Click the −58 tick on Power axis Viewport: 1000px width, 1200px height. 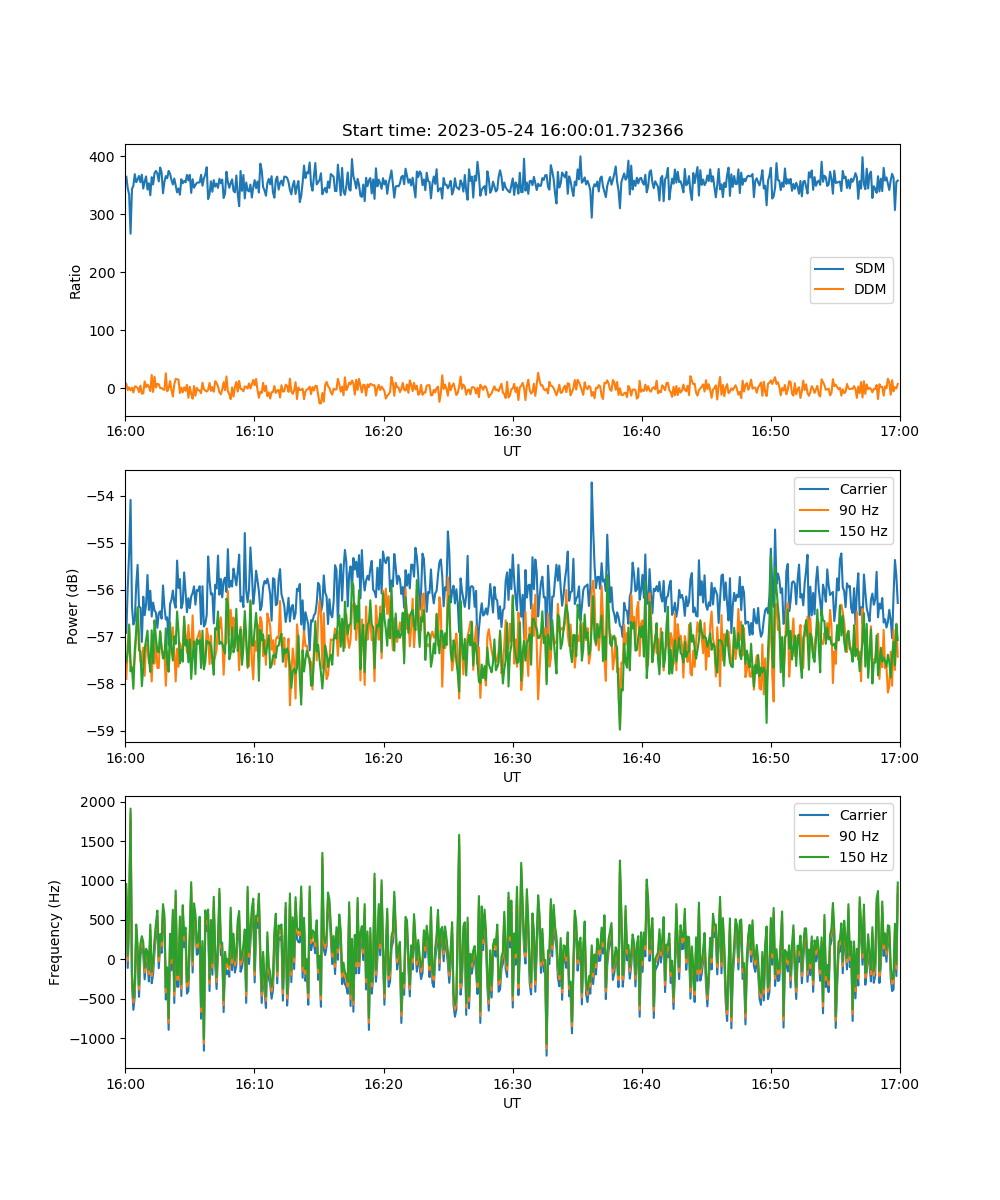coord(104,684)
